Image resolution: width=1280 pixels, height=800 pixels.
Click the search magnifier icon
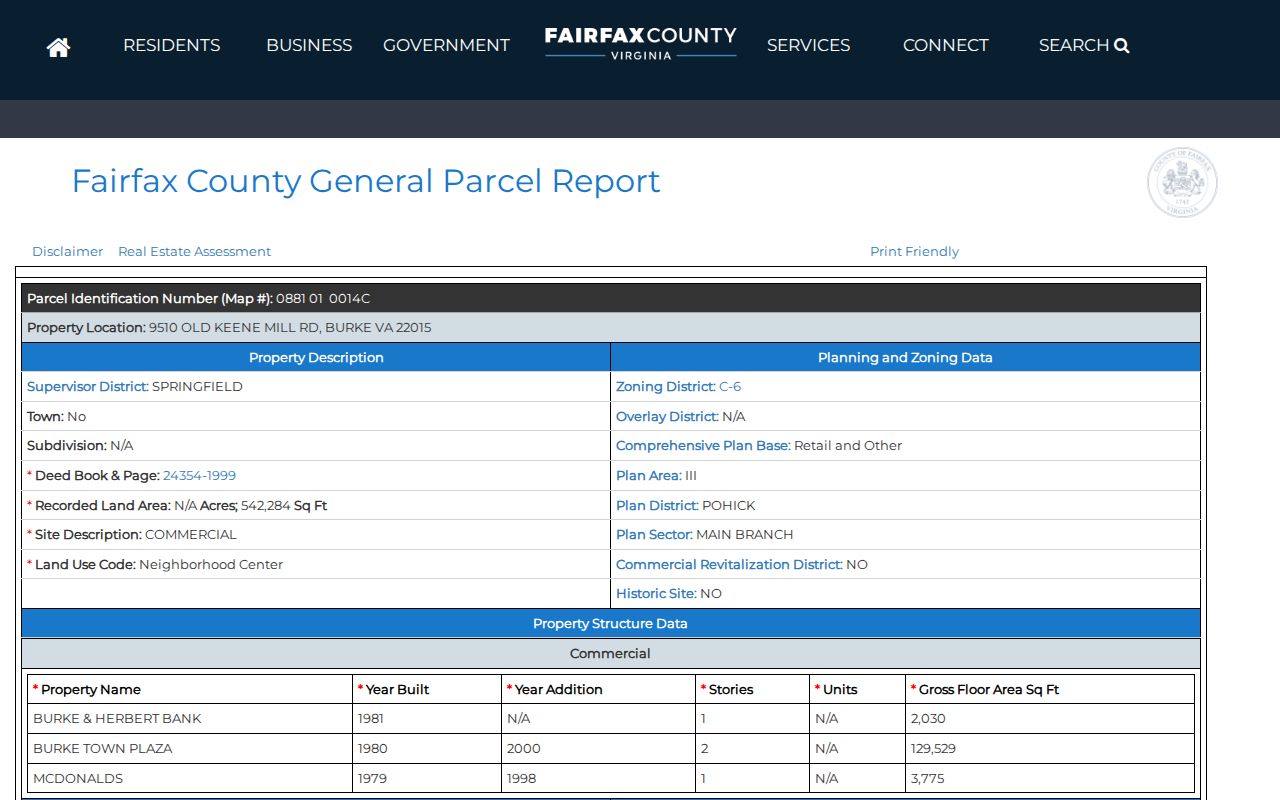(x=1122, y=45)
